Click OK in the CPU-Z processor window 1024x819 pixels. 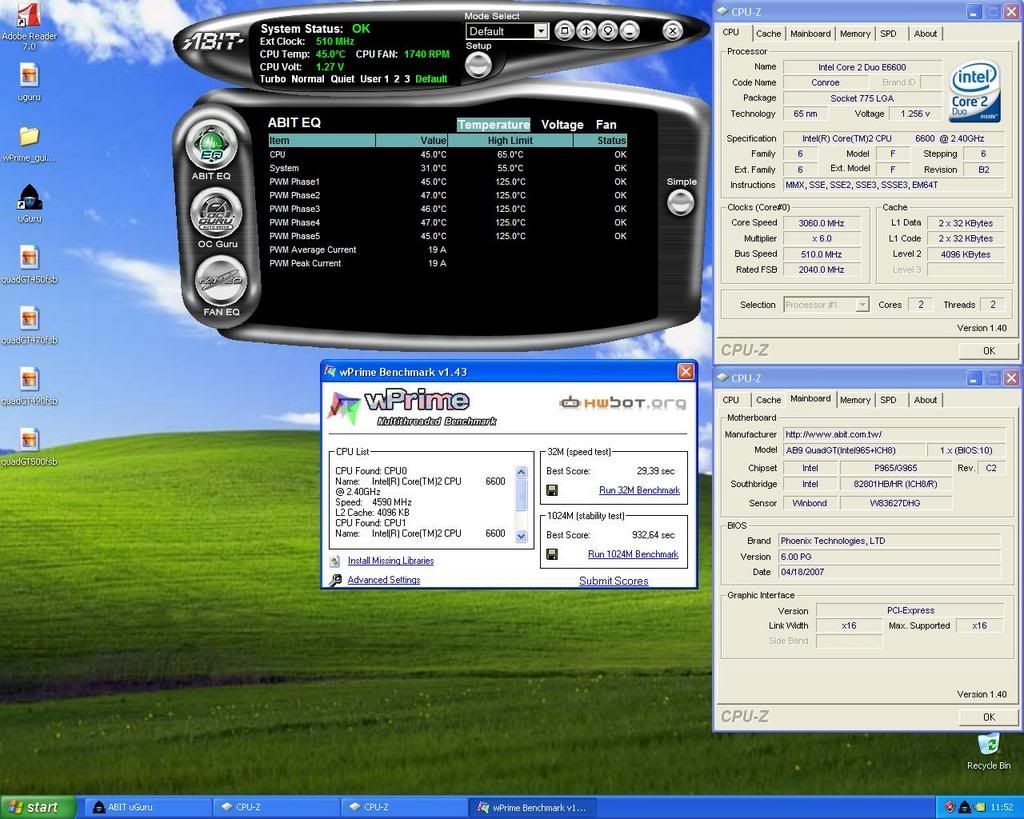(989, 351)
